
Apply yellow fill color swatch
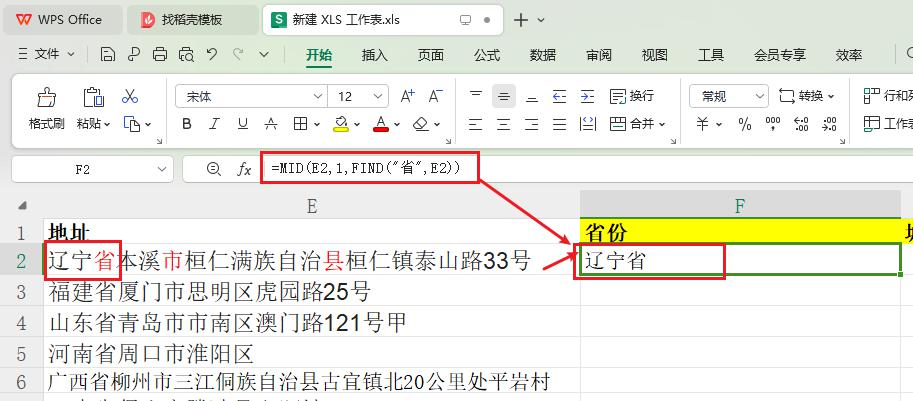point(341,124)
